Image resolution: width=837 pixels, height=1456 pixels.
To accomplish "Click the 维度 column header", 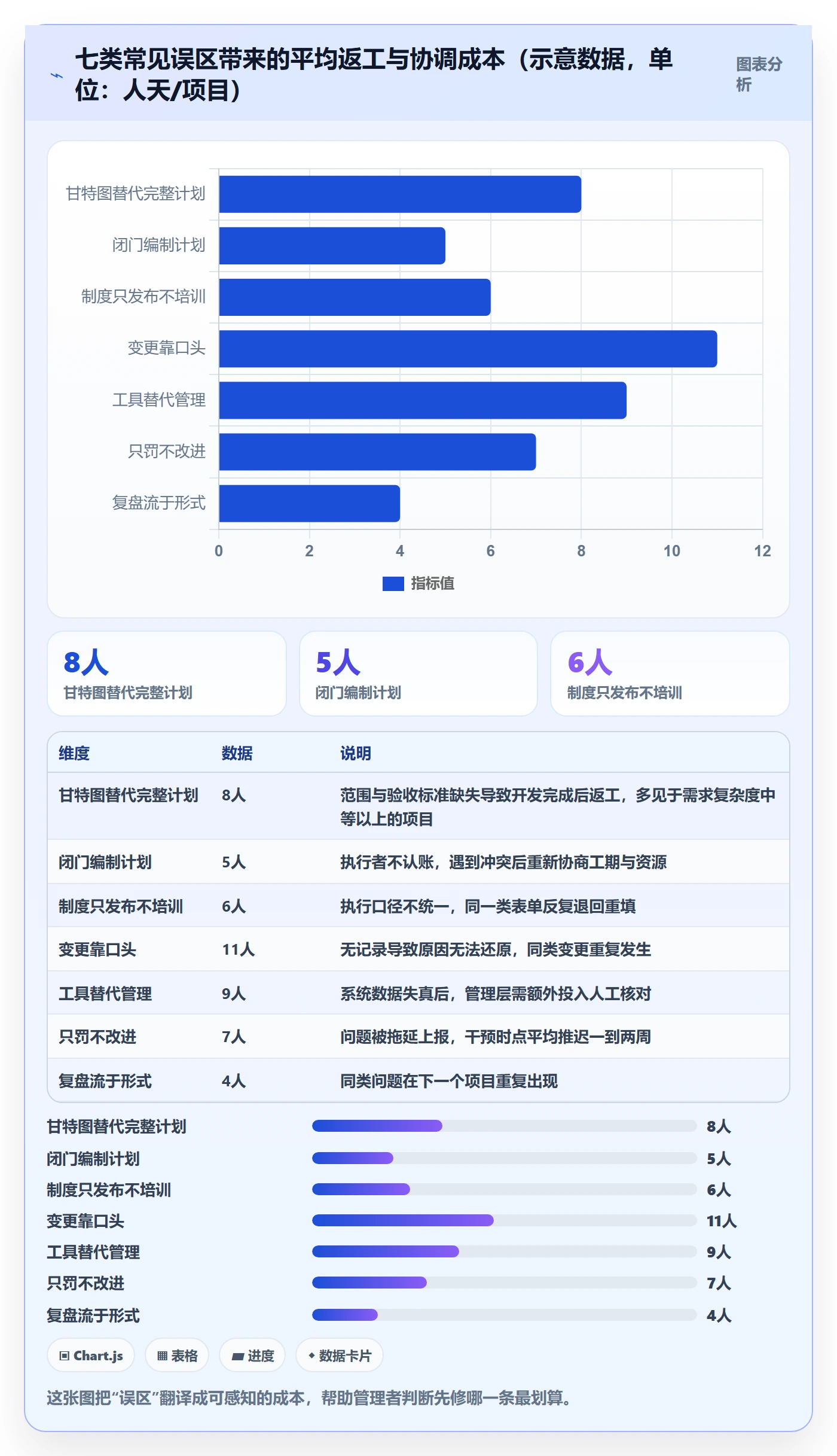I will 74,753.
